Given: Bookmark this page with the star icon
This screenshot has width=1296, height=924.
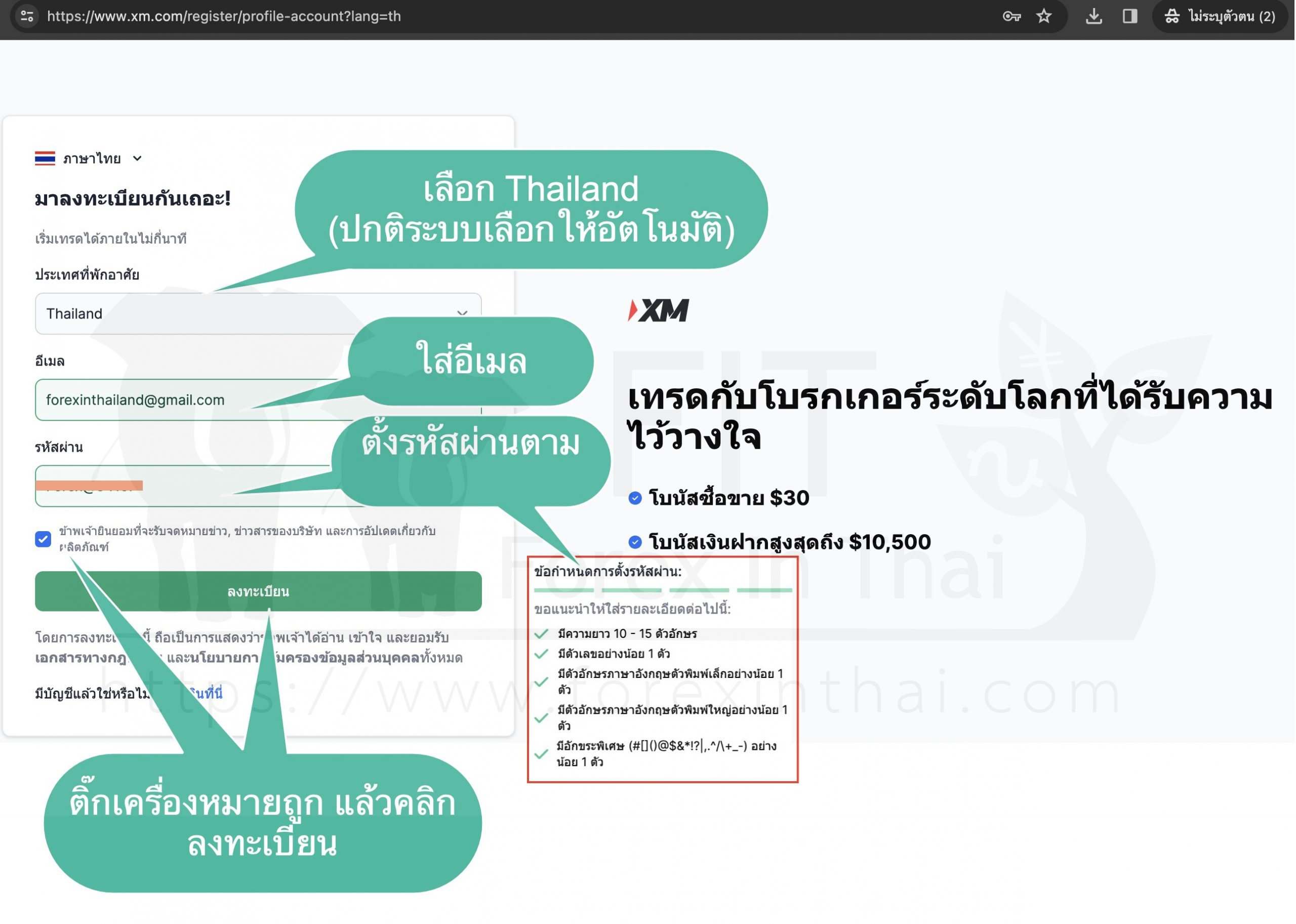Looking at the screenshot, I should (x=1044, y=16).
